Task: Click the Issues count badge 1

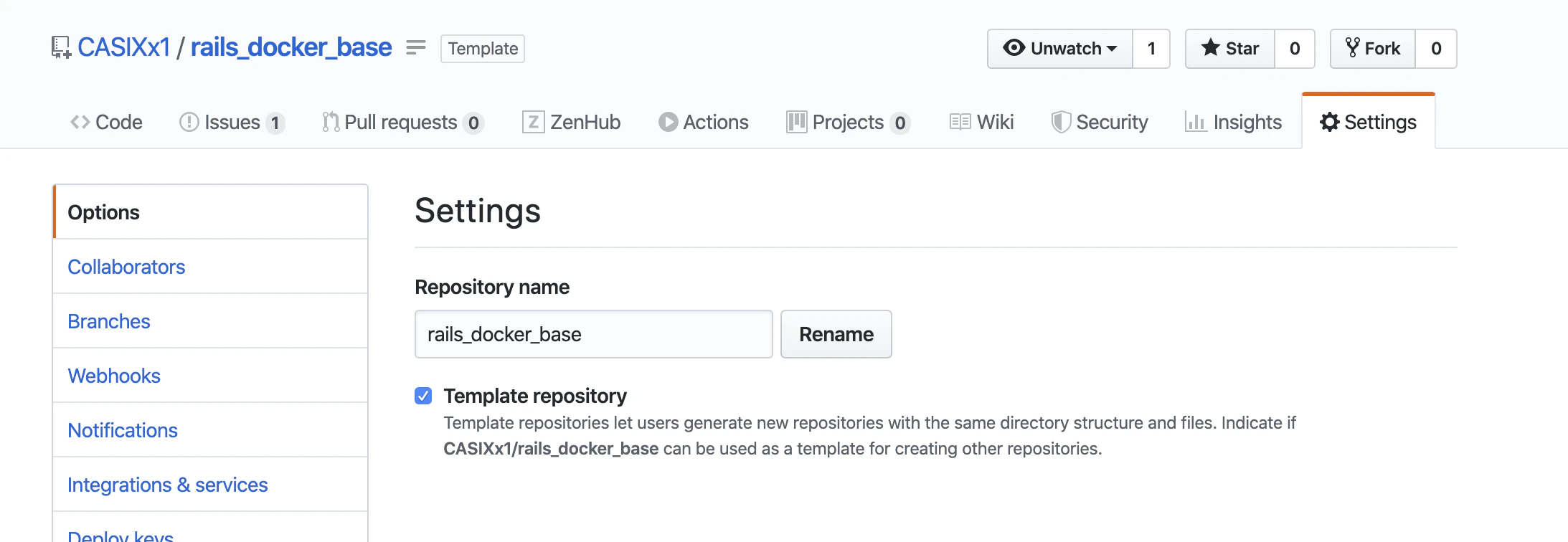Action: (275, 123)
